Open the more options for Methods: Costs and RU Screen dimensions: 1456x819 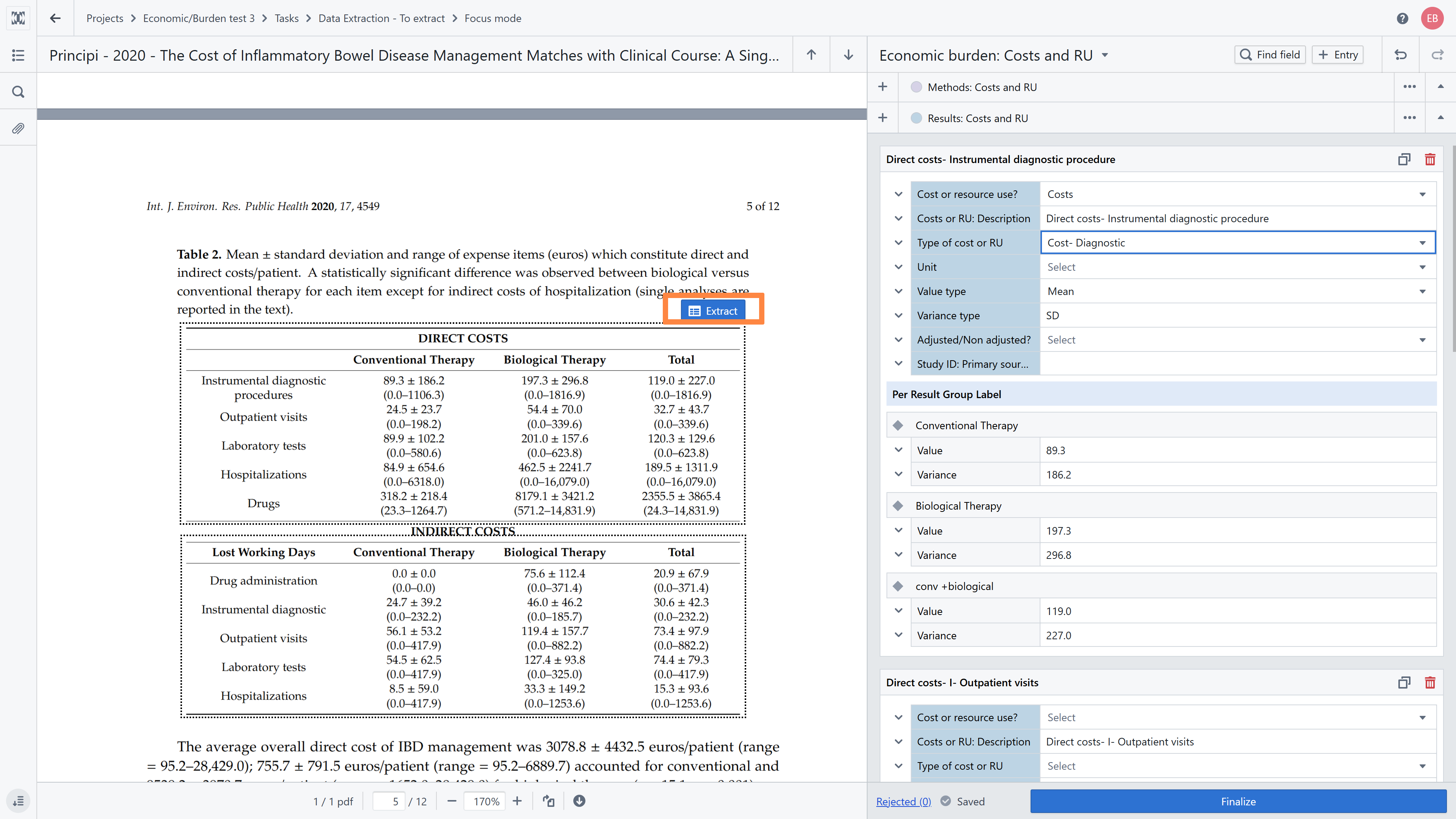coord(1410,87)
